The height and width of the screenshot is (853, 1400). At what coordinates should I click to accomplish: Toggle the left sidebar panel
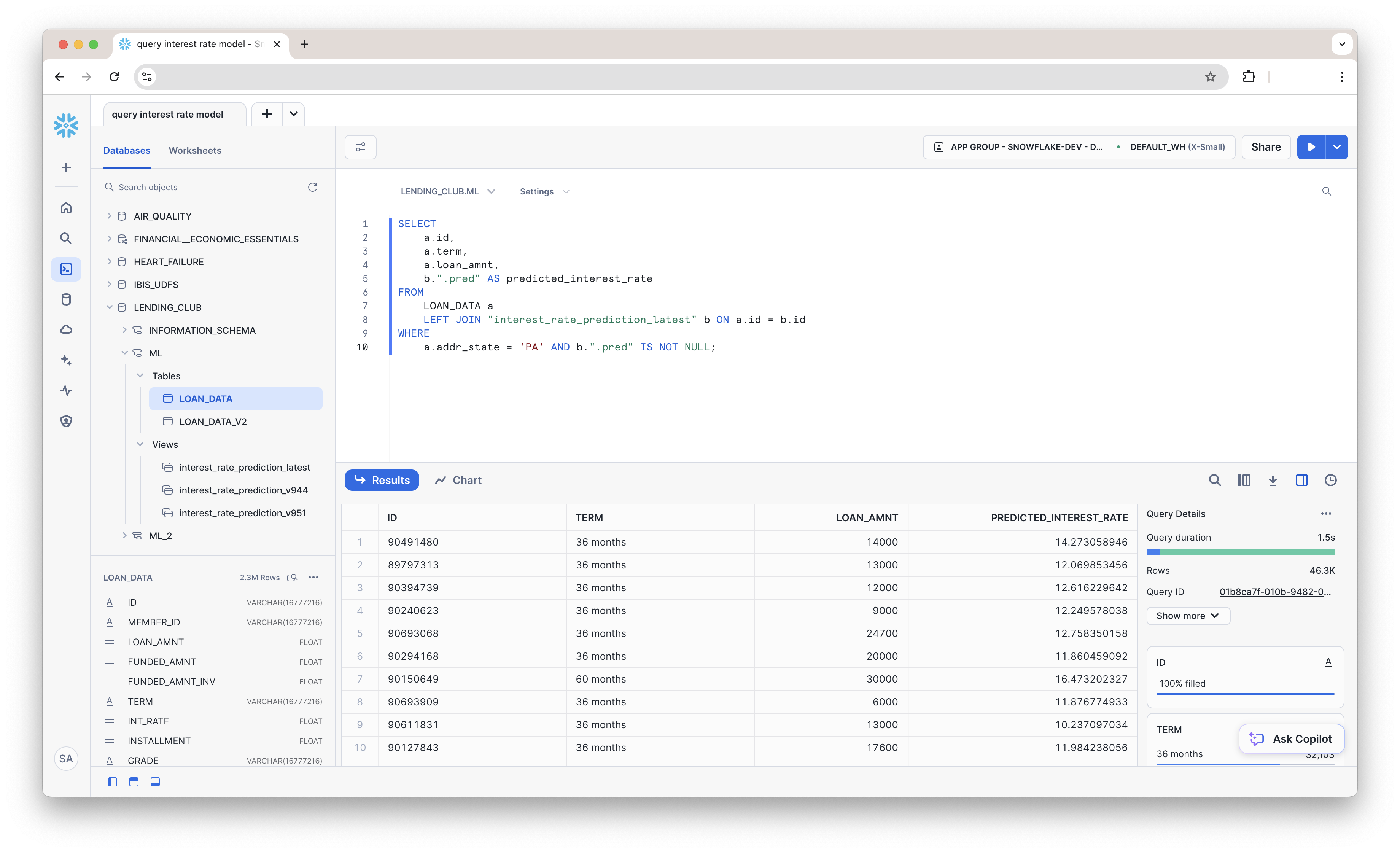click(113, 782)
